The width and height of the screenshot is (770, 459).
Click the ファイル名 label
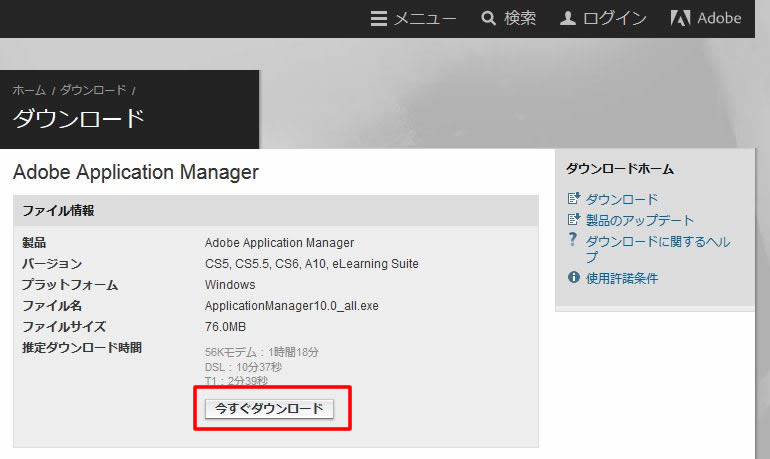tap(52, 305)
